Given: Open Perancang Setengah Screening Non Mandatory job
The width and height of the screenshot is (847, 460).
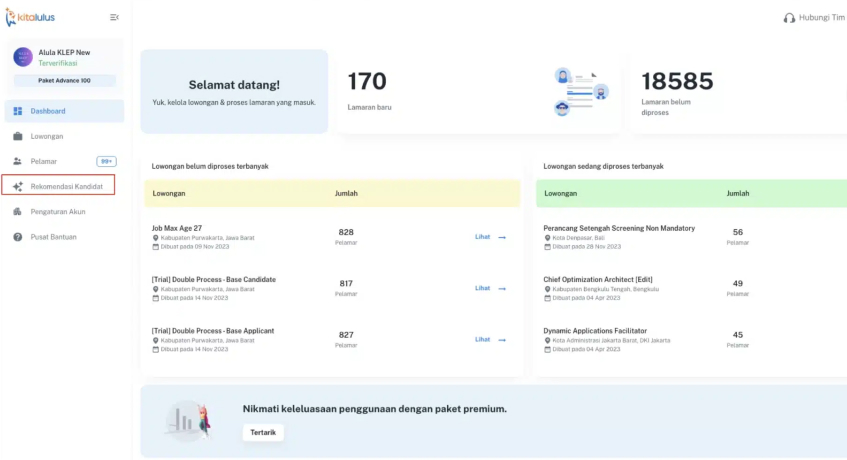Looking at the screenshot, I should coord(618,228).
